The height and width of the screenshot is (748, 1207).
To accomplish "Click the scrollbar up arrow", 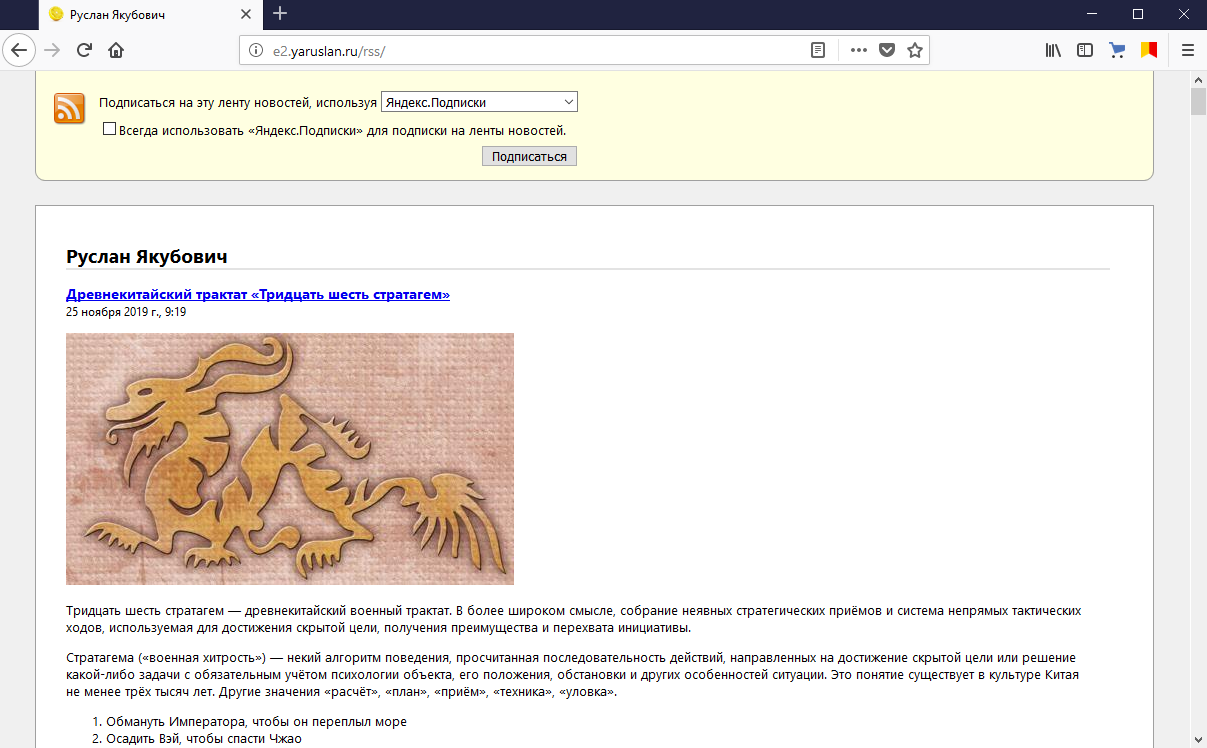I will point(1198,79).
